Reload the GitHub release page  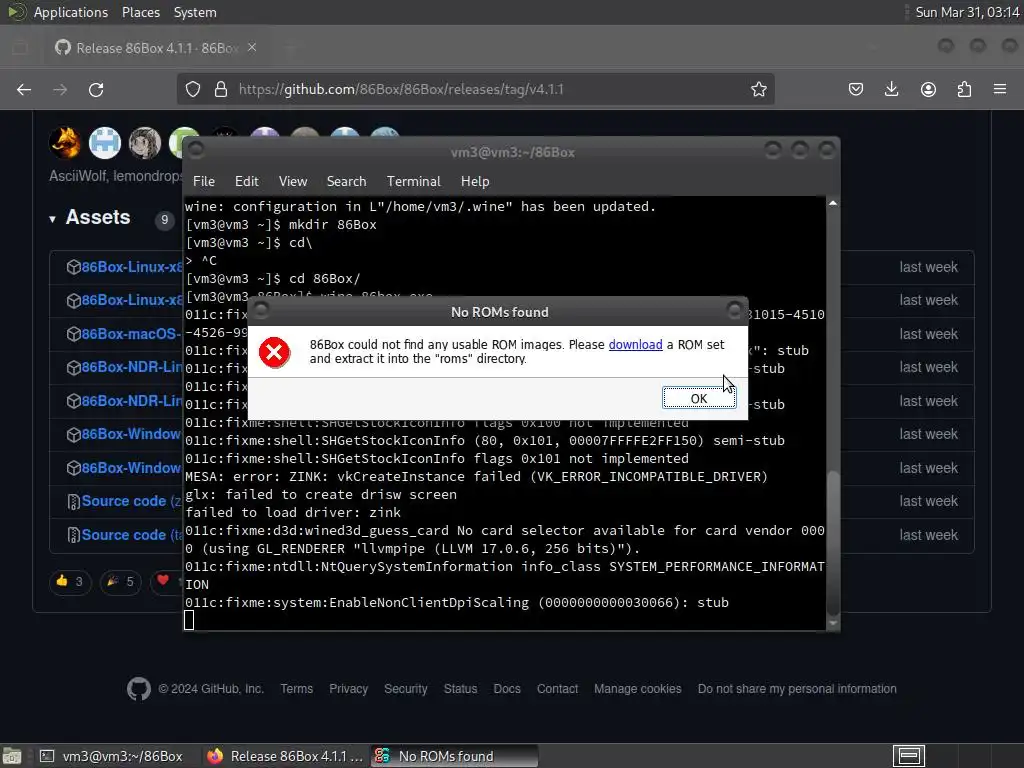pyautogui.click(x=96, y=89)
